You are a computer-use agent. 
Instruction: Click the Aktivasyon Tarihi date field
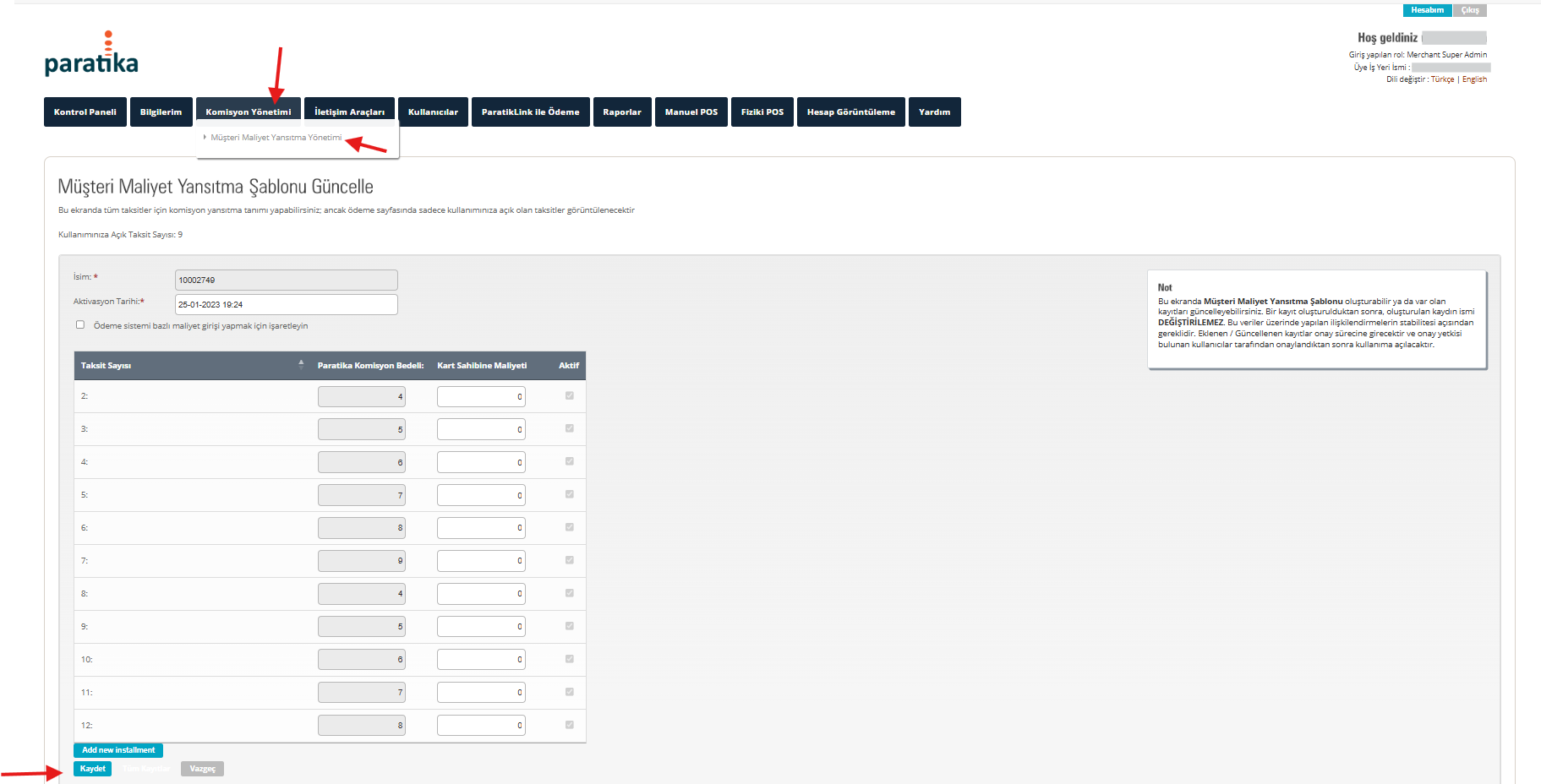pyautogui.click(x=286, y=304)
